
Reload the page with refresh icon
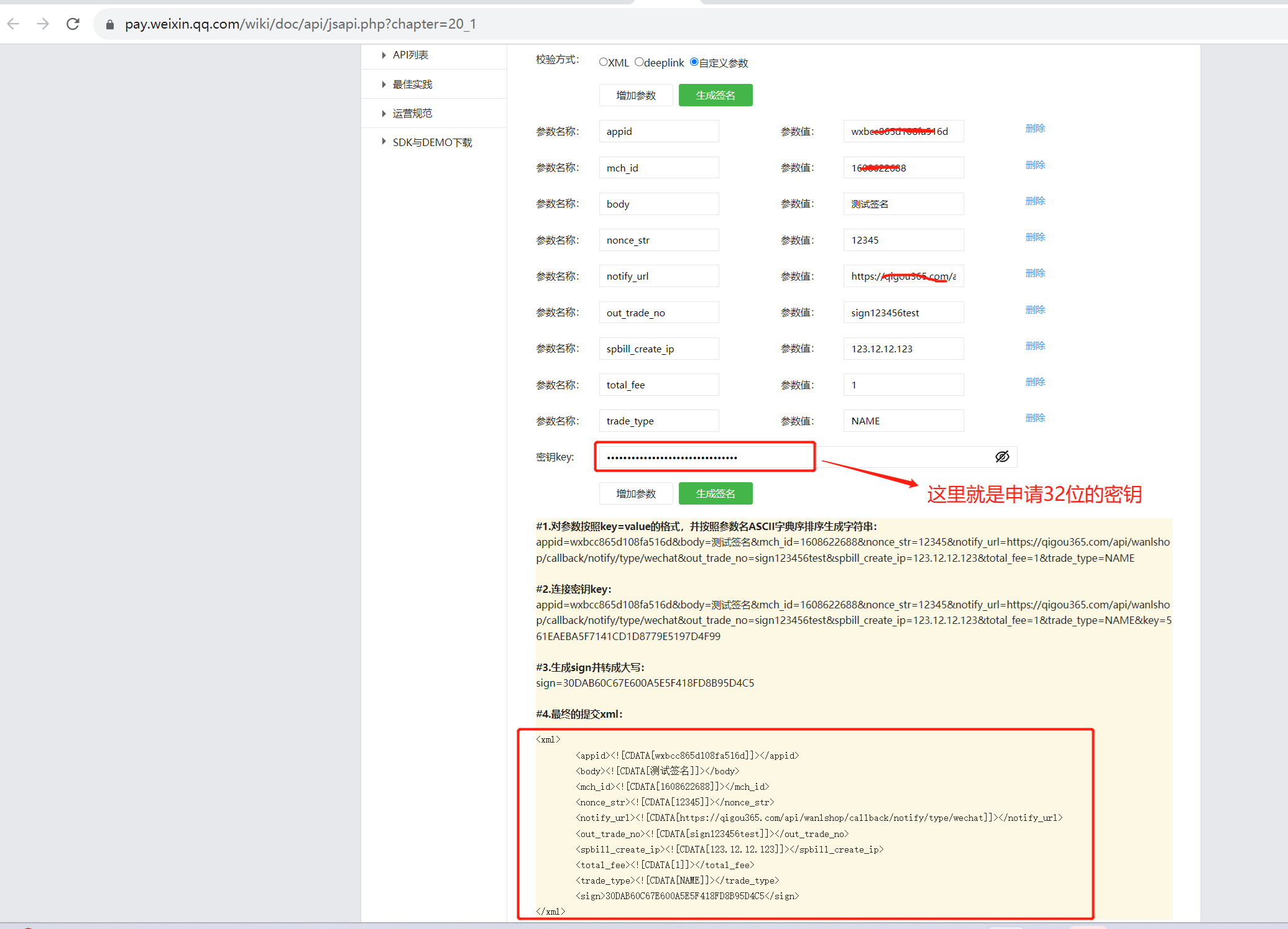pos(73,24)
